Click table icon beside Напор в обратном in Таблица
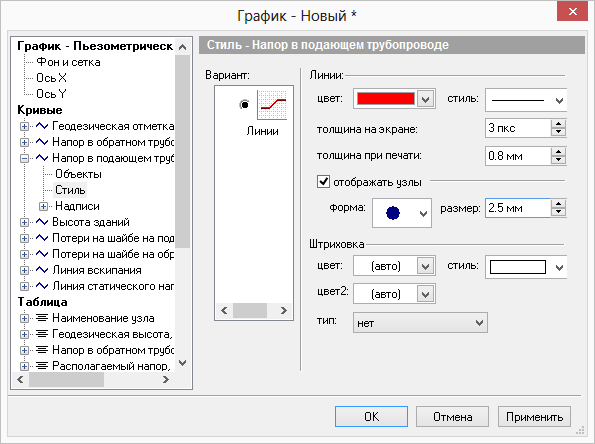Screen dimensions: 595x444 coord(42,350)
